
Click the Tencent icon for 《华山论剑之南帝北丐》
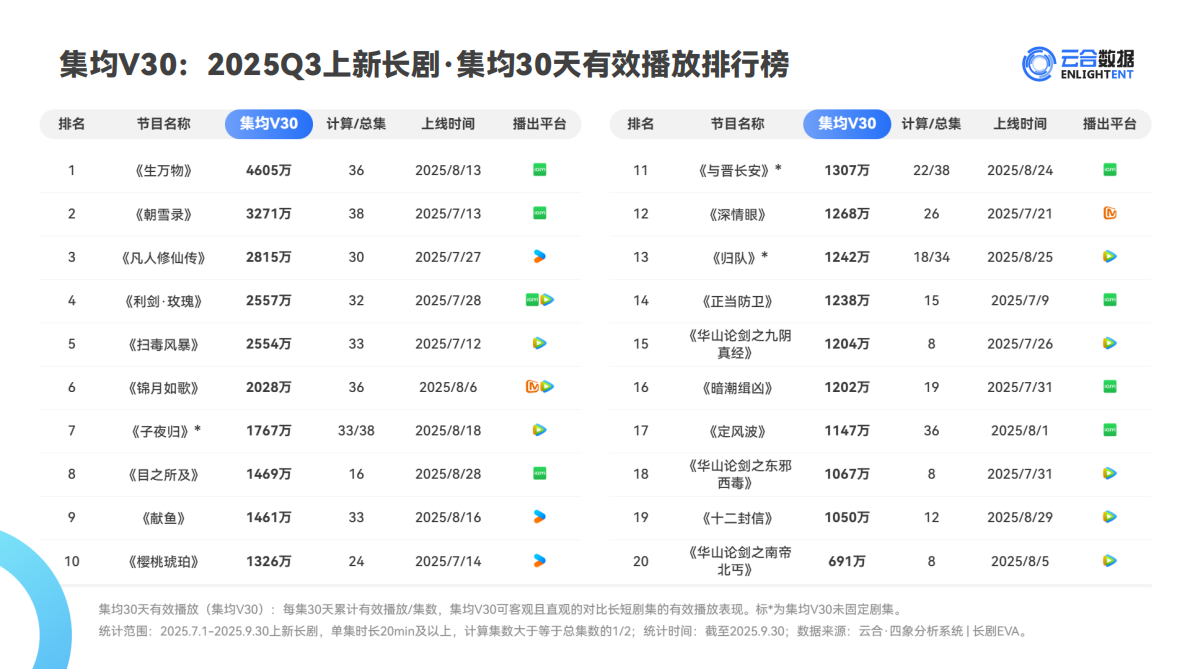(1108, 561)
